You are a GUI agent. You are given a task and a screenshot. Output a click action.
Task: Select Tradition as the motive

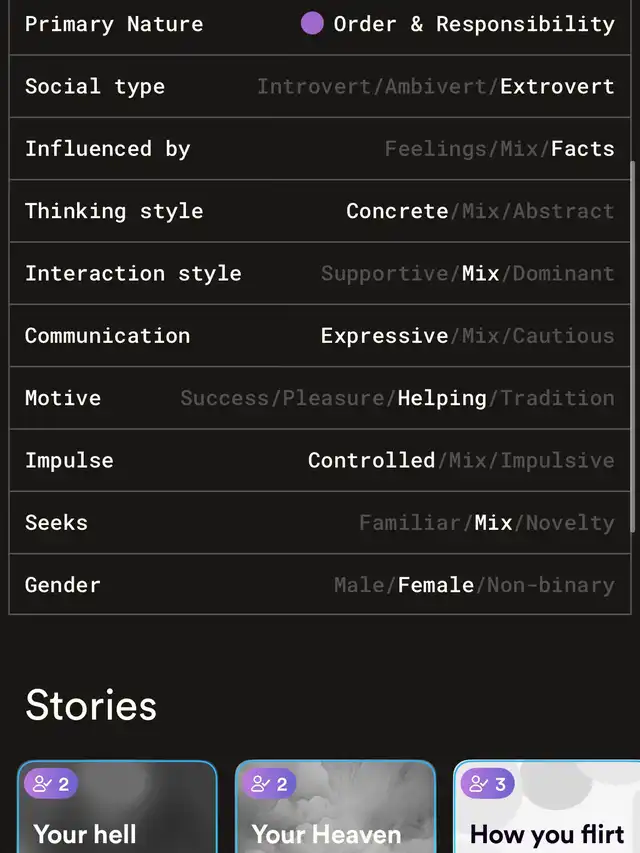[x=558, y=398]
